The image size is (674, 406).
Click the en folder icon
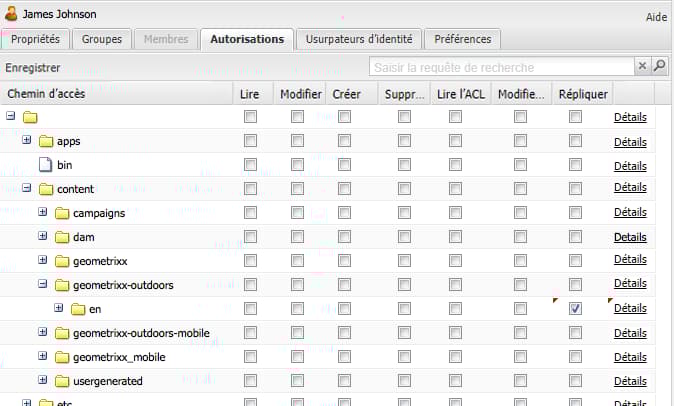pyautogui.click(x=78, y=309)
